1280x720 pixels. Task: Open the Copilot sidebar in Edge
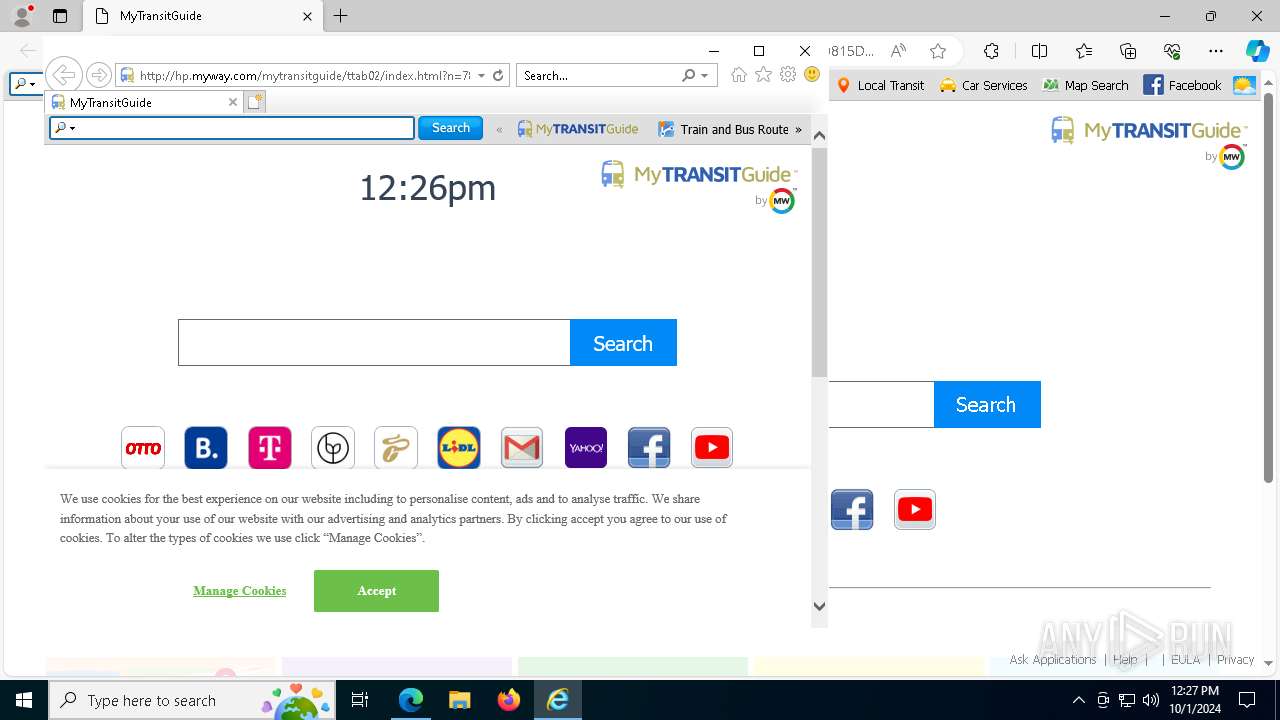pos(1257,51)
